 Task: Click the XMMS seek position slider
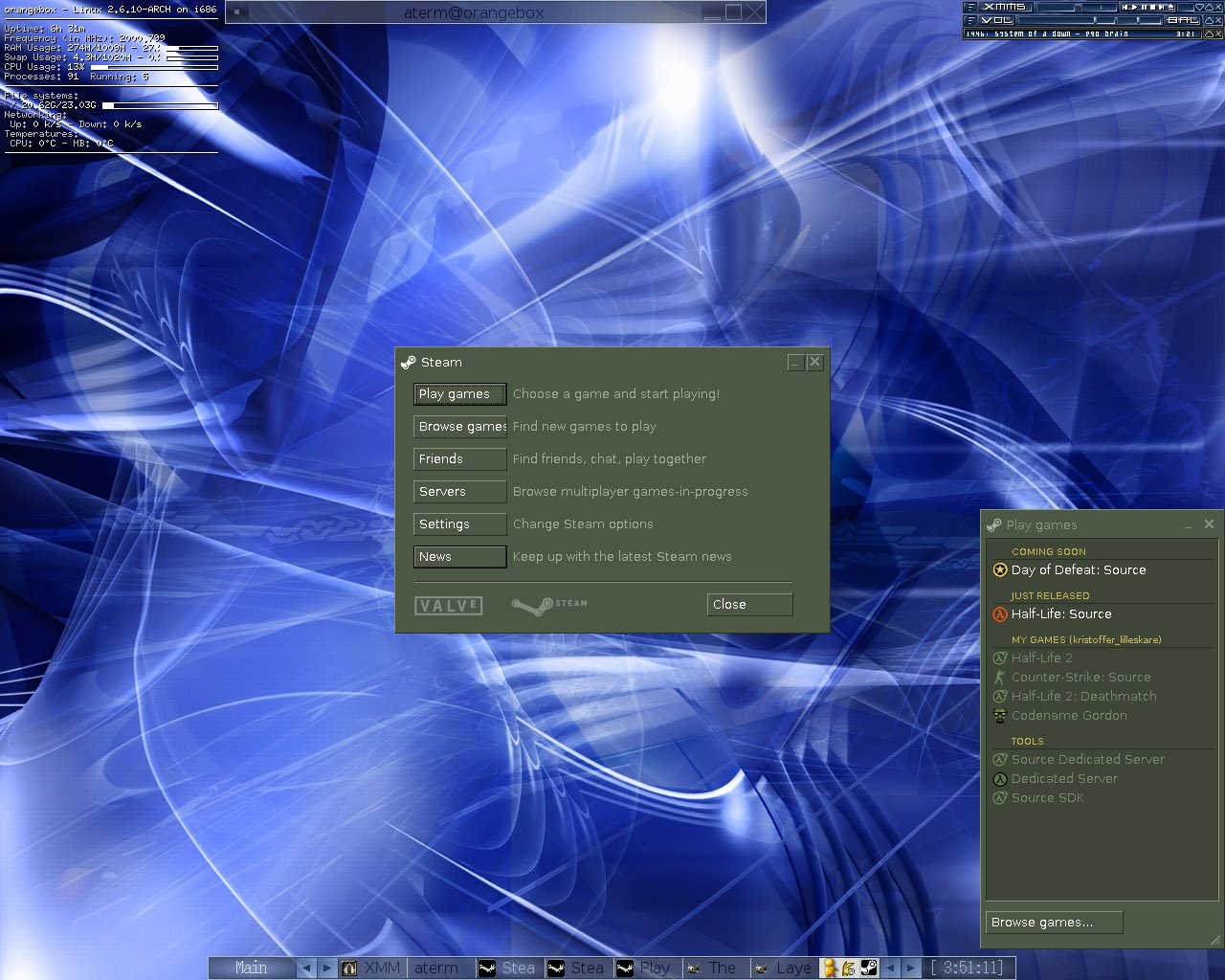click(1077, 7)
